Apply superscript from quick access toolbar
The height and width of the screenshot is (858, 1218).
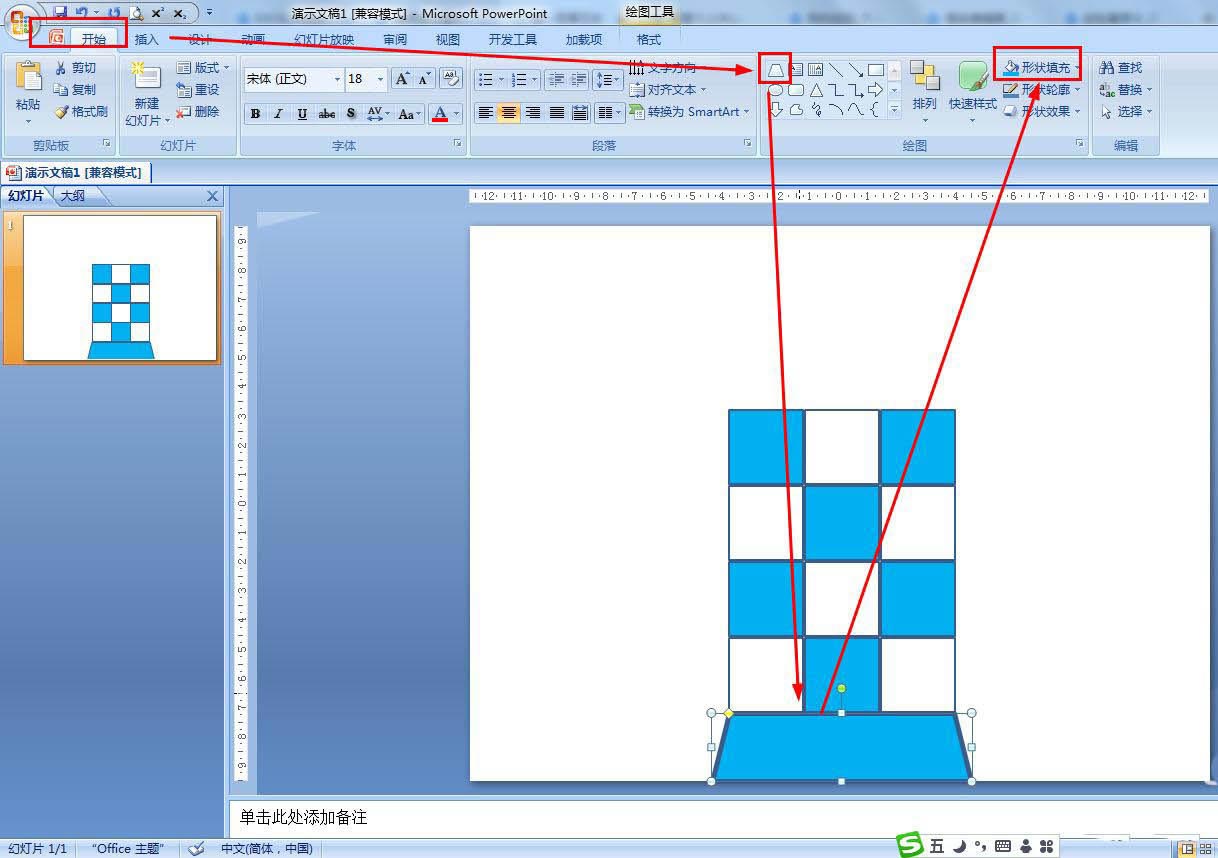pyautogui.click(x=157, y=13)
